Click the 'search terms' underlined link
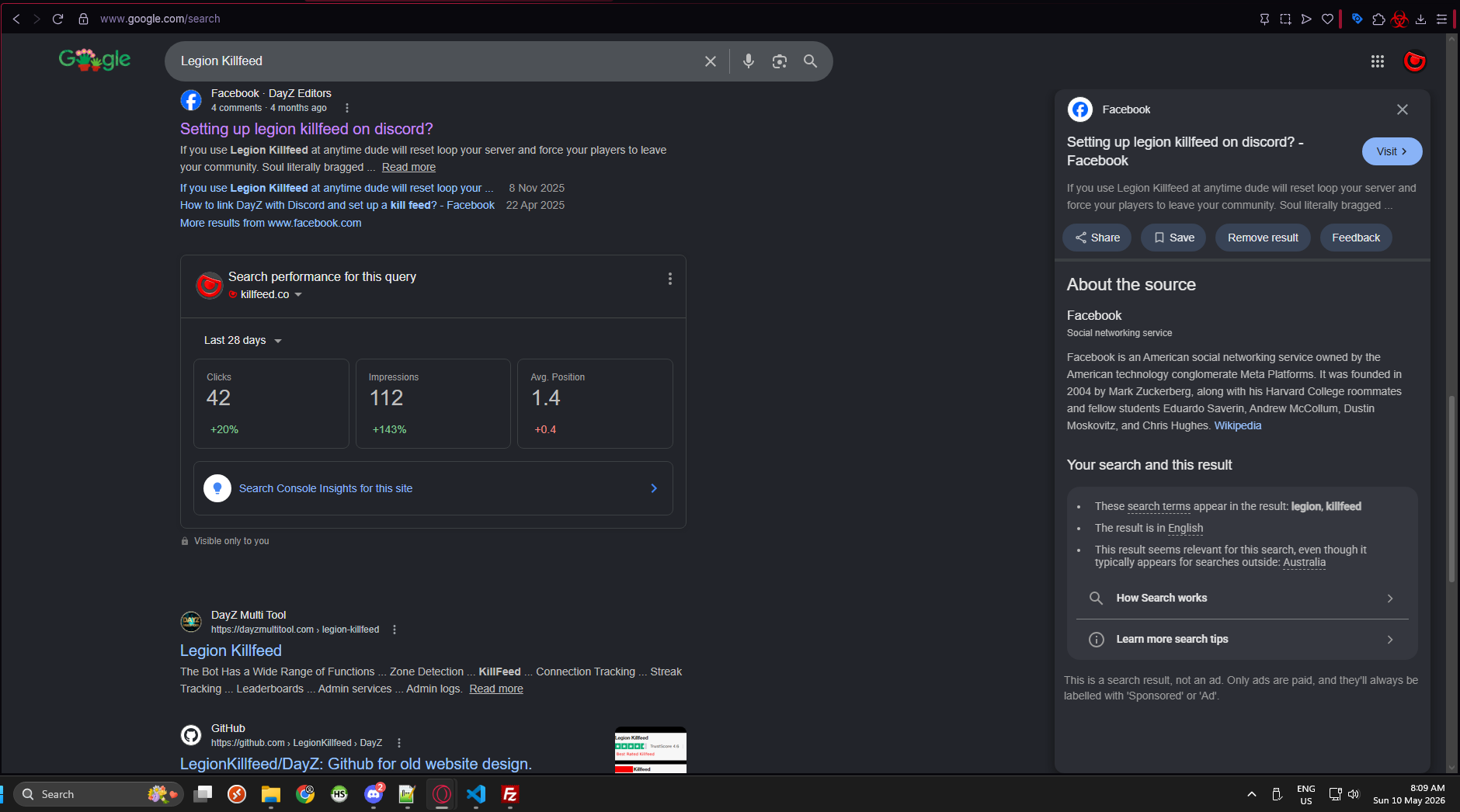The height and width of the screenshot is (812, 1460). pyautogui.click(x=1159, y=506)
